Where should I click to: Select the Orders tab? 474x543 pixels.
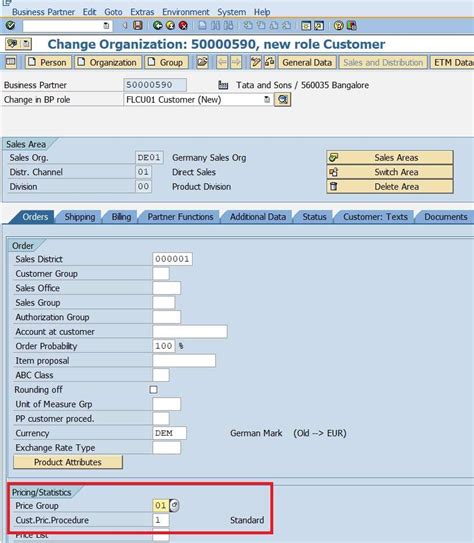point(35,217)
